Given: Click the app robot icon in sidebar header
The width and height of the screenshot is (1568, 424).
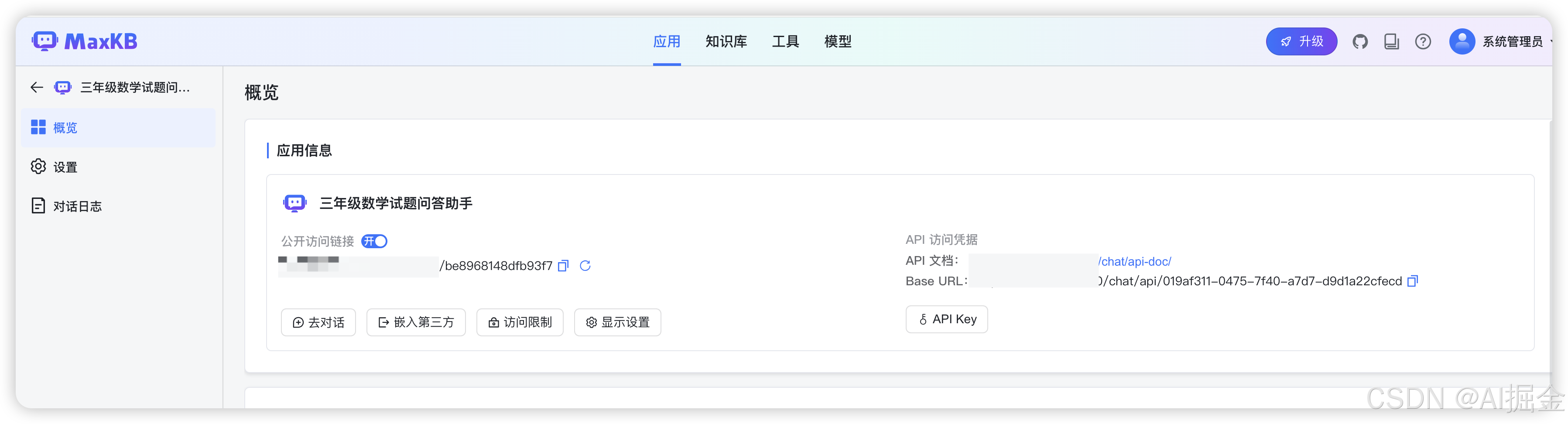Looking at the screenshot, I should (x=63, y=88).
